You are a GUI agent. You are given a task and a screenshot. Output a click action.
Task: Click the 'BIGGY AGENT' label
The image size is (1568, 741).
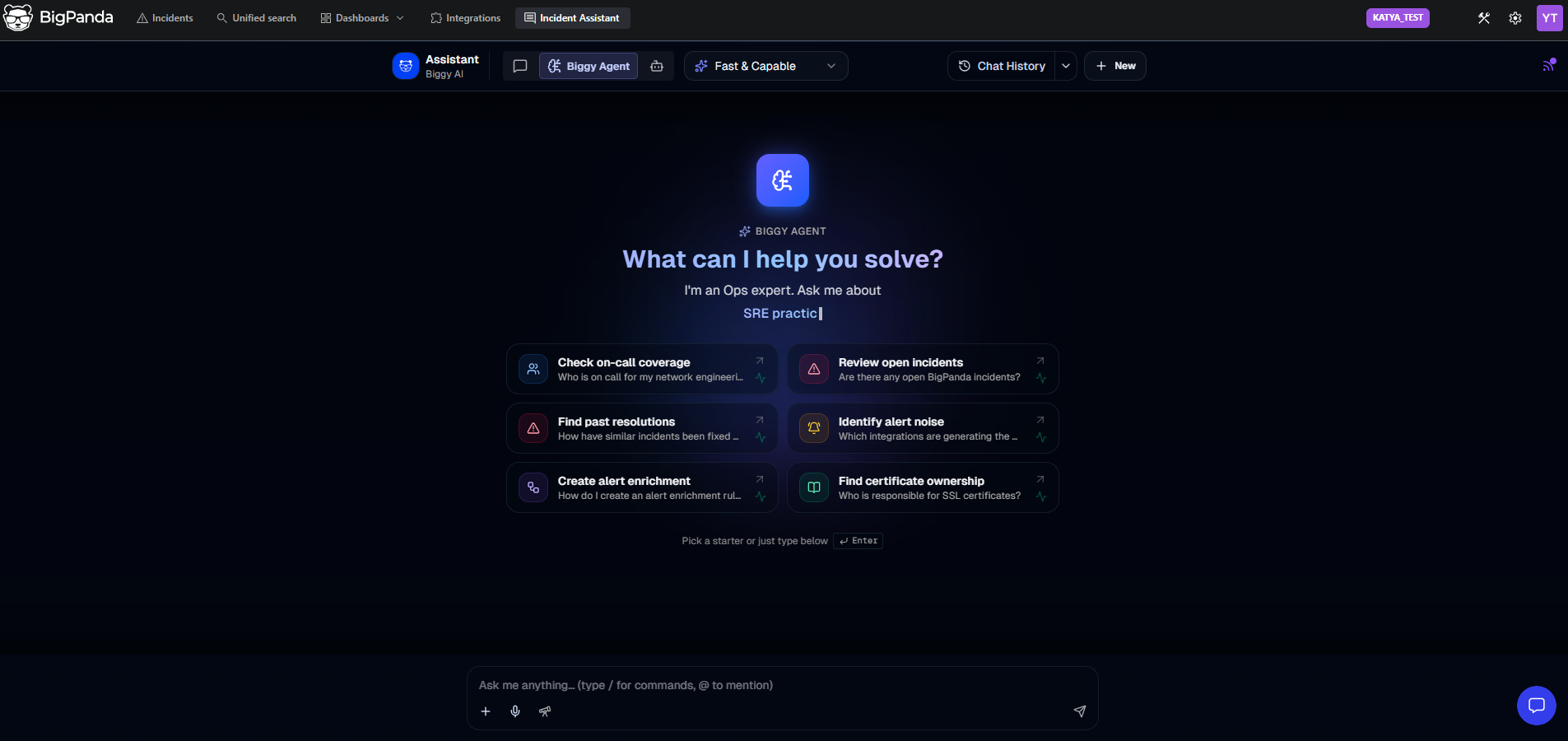790,231
